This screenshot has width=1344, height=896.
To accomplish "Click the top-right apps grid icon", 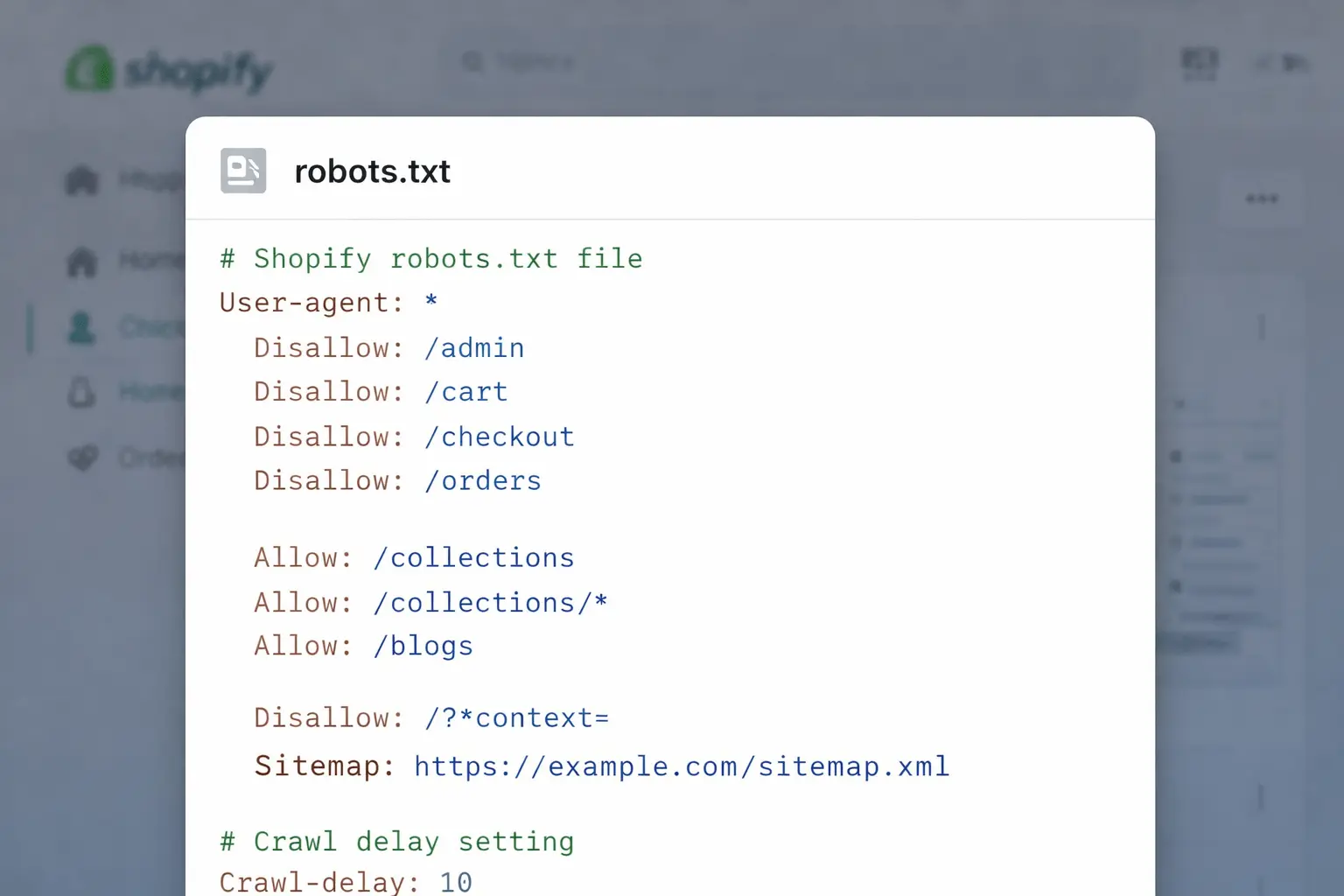I will (x=1200, y=62).
